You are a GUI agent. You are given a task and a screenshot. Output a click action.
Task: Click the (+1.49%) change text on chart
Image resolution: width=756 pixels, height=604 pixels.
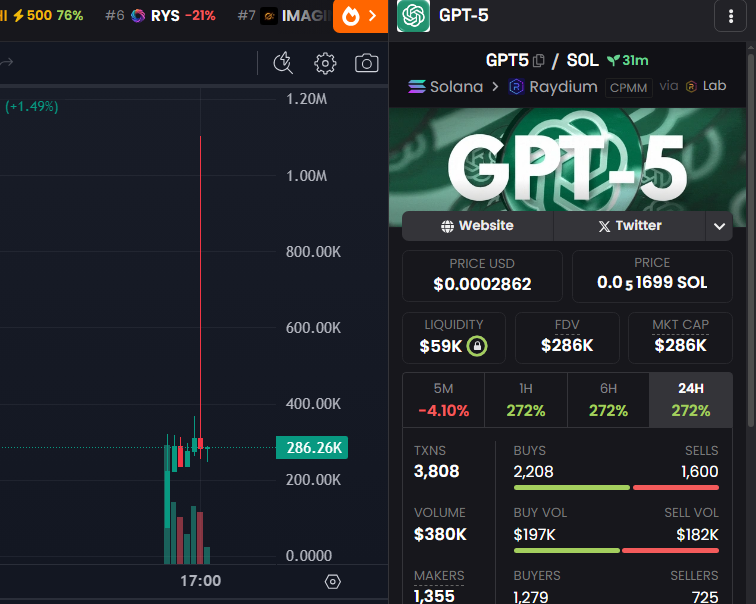tap(32, 106)
